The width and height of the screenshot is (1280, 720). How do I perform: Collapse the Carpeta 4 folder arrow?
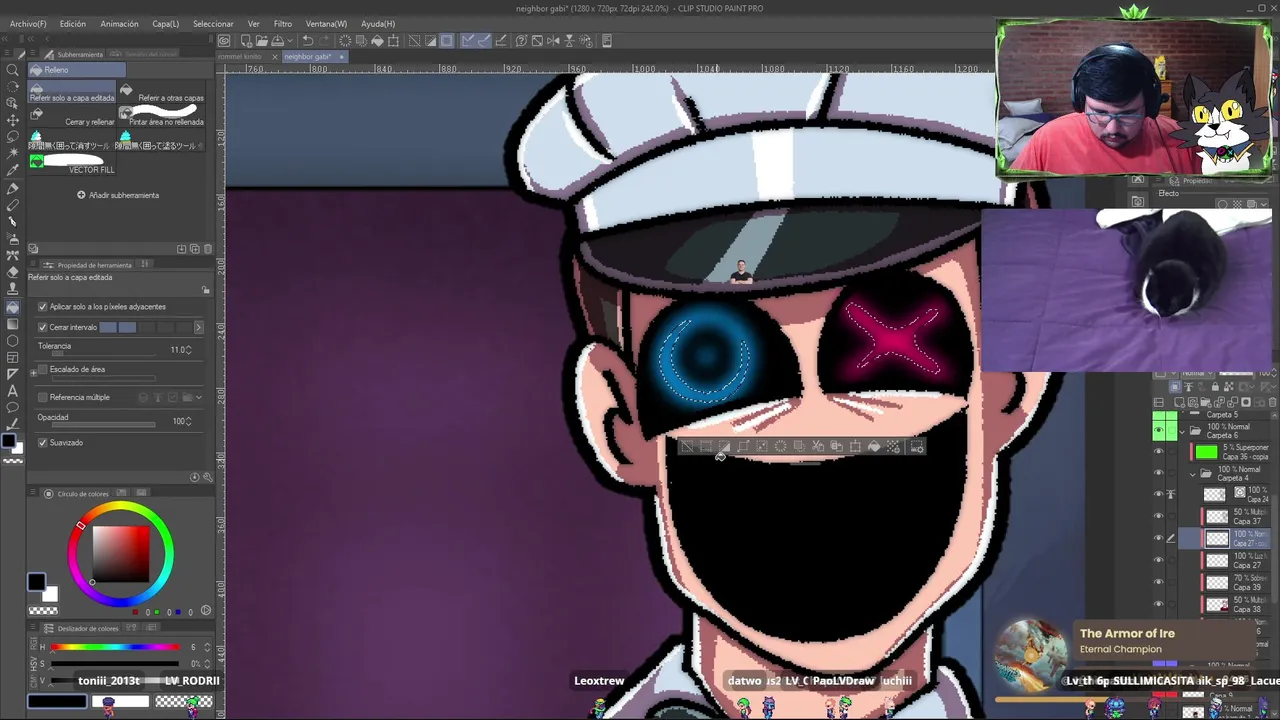[1193, 473]
